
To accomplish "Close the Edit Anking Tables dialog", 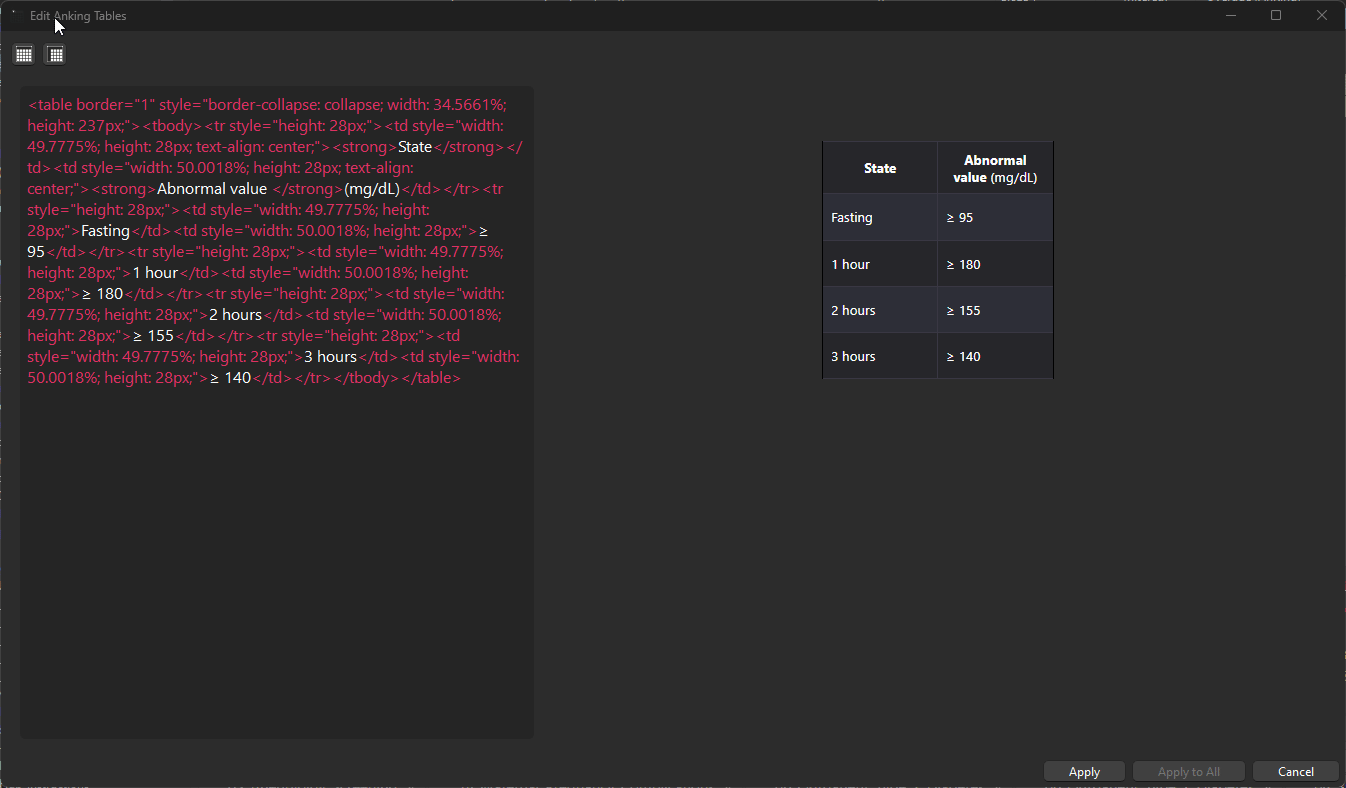I will (x=1321, y=15).
